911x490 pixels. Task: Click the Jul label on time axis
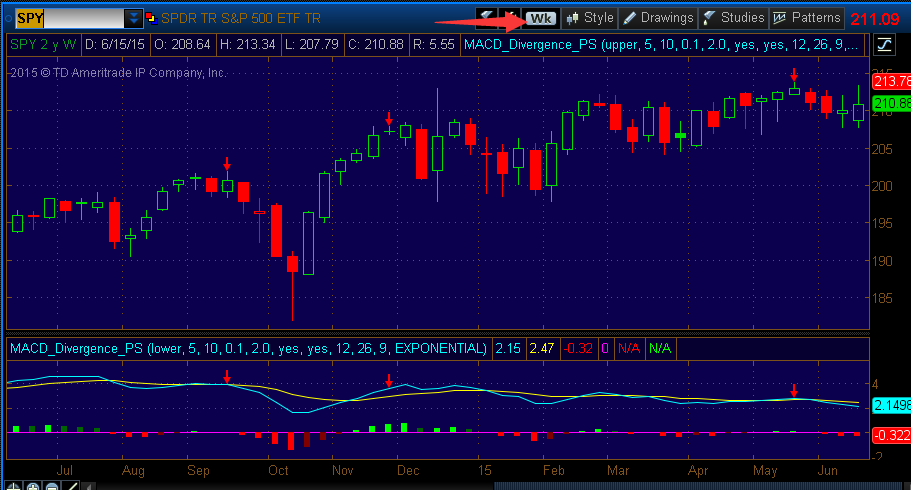point(64,470)
